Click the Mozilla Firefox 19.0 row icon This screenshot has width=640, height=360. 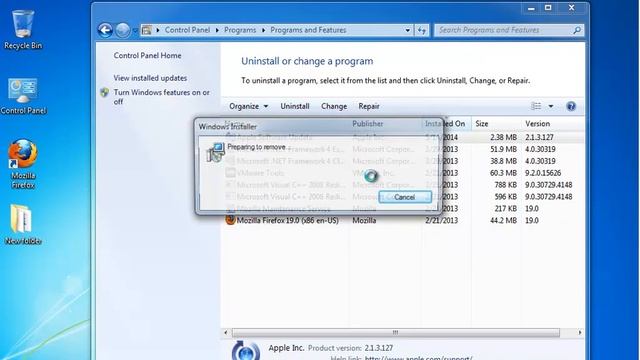231,220
